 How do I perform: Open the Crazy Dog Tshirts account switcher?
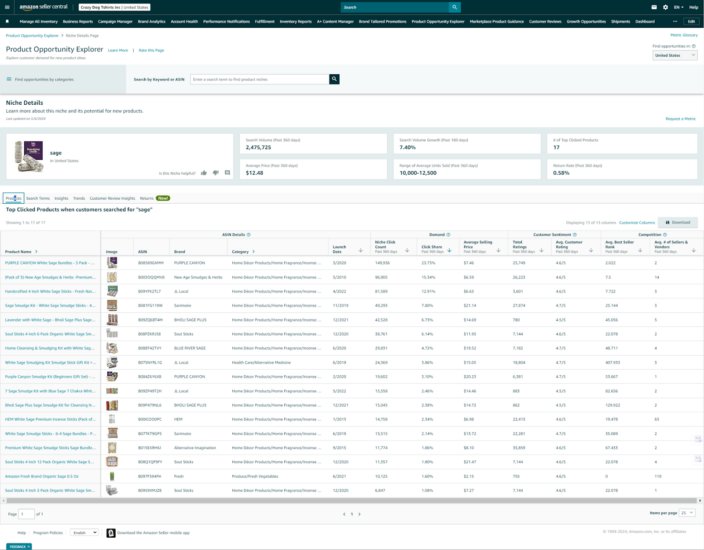pyautogui.click(x=114, y=7)
